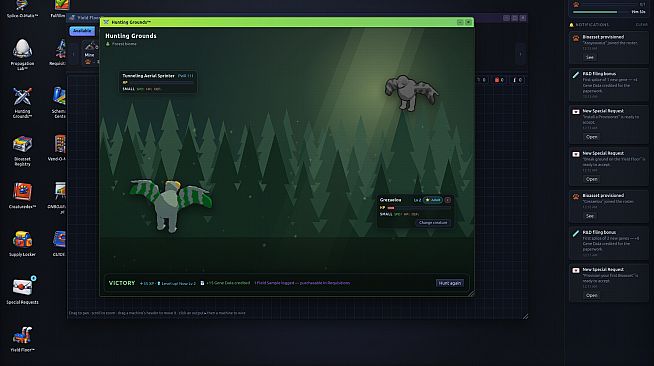The width and height of the screenshot is (654, 366).
Task: Click the NOTIFICATIONS header label
Action: [x=592, y=25]
